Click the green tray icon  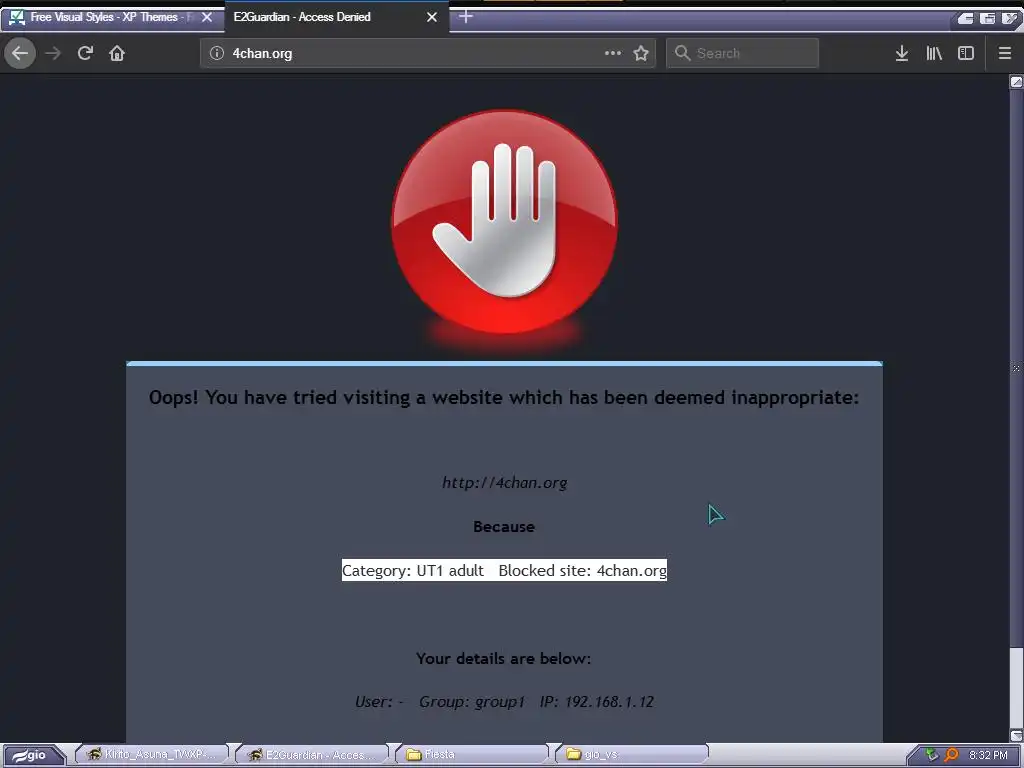932,755
